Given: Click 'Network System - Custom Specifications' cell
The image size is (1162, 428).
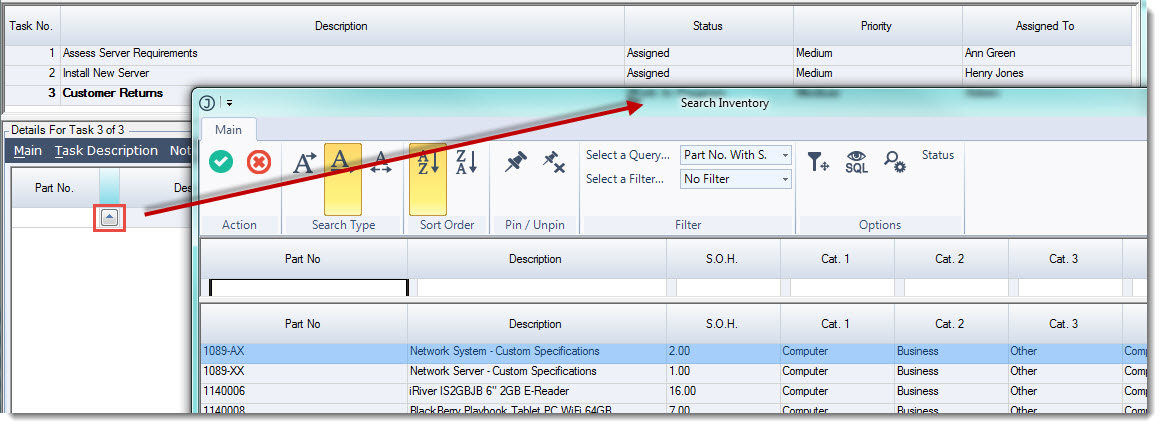Looking at the screenshot, I should (x=536, y=351).
